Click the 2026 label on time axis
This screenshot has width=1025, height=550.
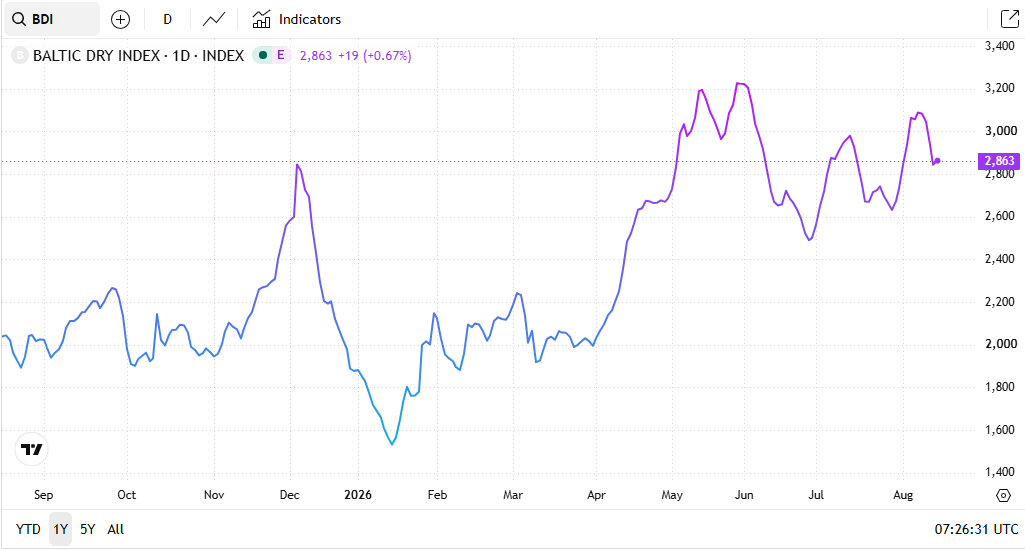(x=358, y=495)
